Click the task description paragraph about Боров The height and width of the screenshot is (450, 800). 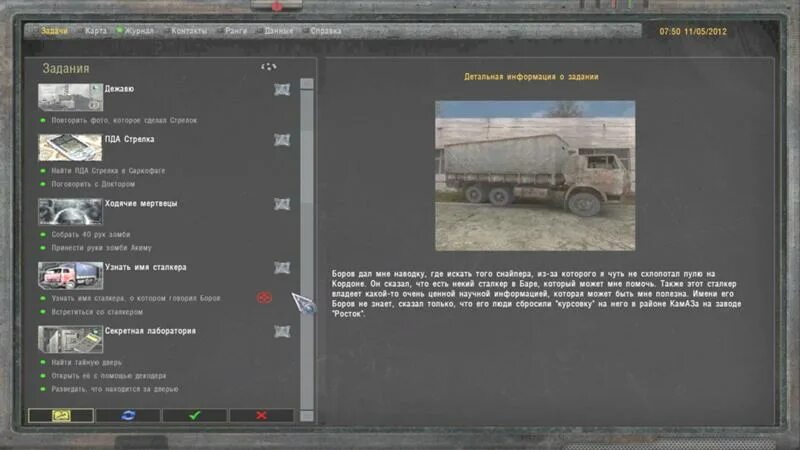[536, 294]
